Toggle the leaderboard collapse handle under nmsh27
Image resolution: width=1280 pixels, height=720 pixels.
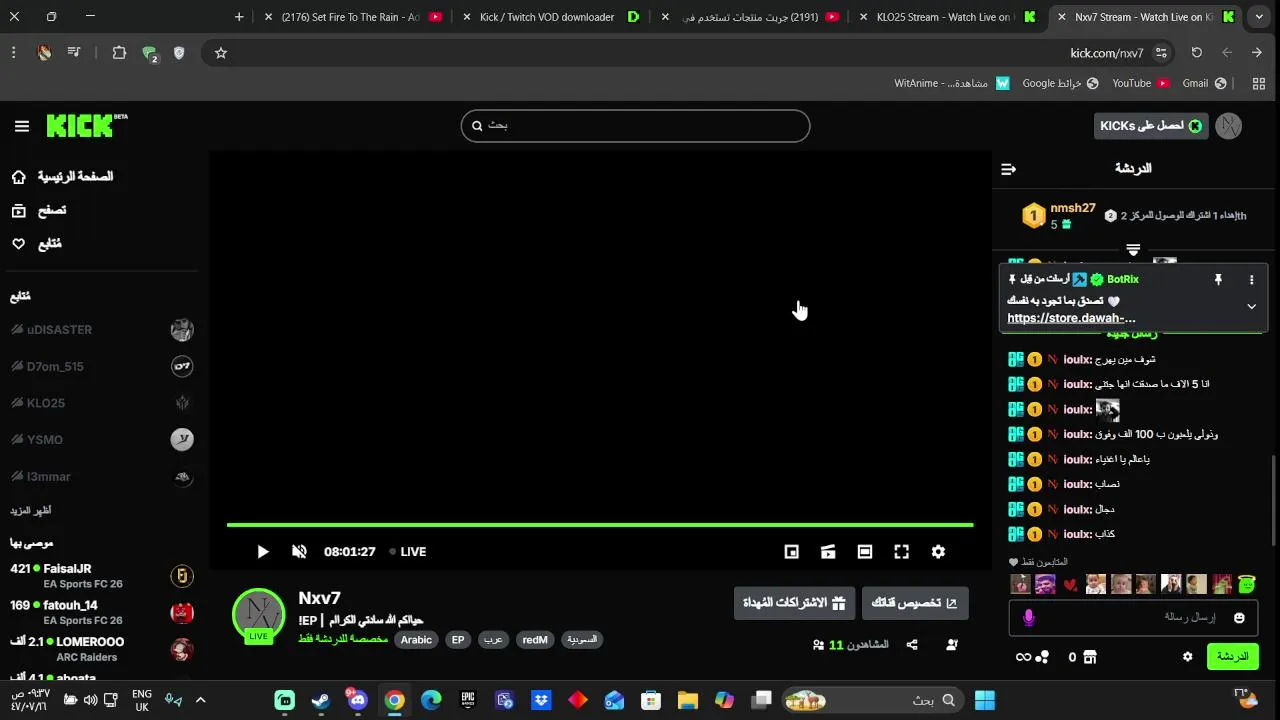[x=1133, y=250]
